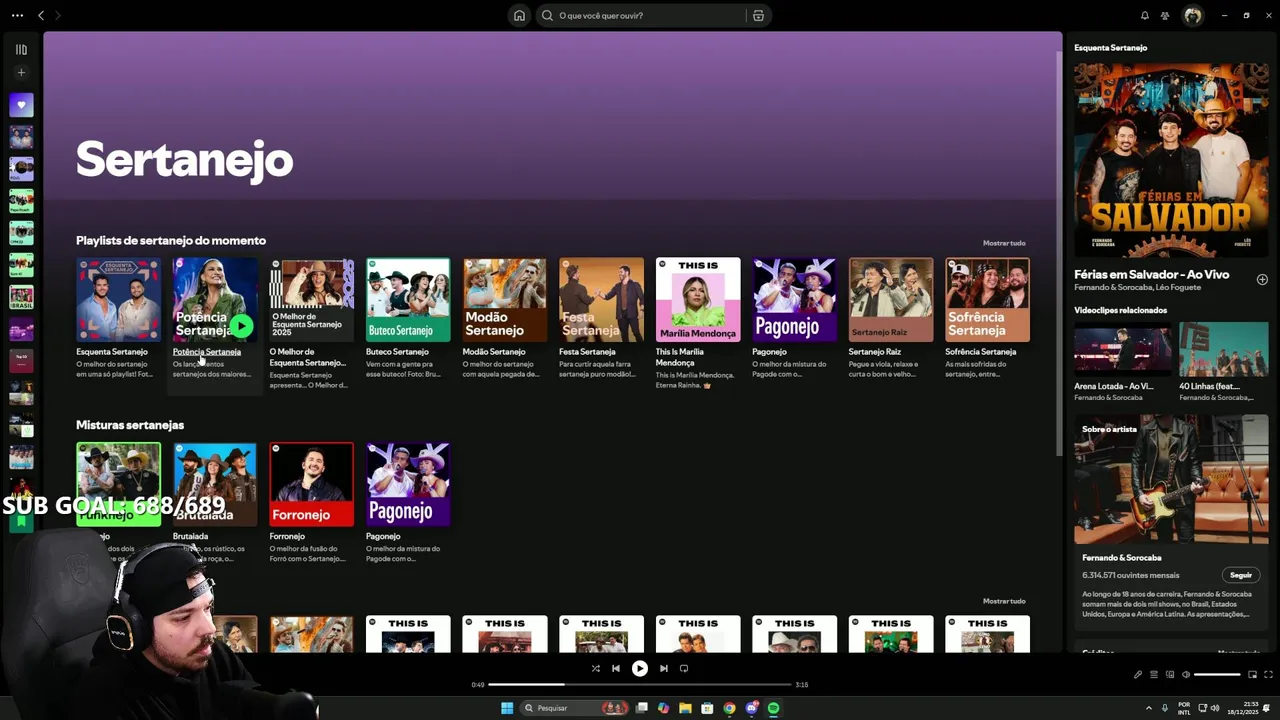1280x720 pixels.
Task: Open Férias em Salvador large cover art
Action: tap(1171, 160)
